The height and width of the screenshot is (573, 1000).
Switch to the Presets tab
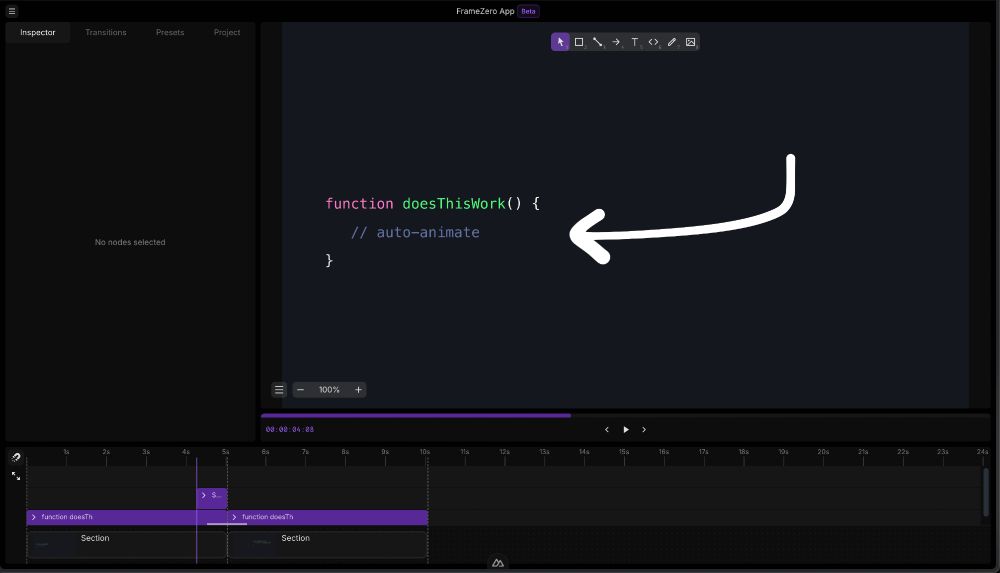(170, 33)
